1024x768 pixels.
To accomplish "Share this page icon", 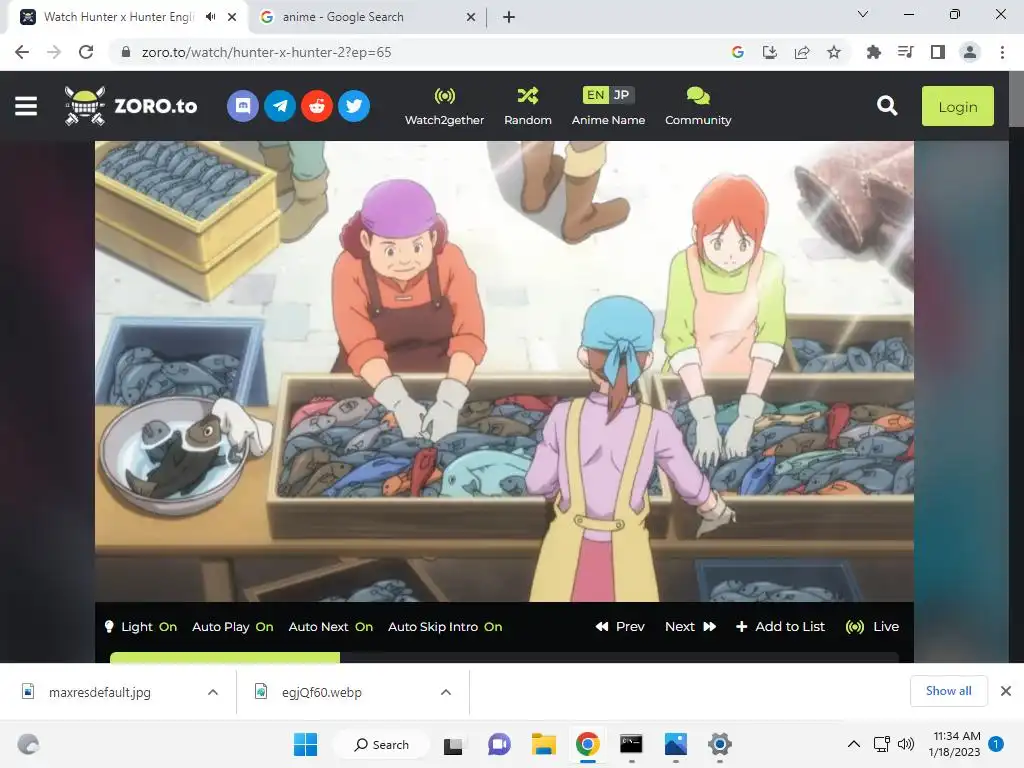I will (802, 52).
